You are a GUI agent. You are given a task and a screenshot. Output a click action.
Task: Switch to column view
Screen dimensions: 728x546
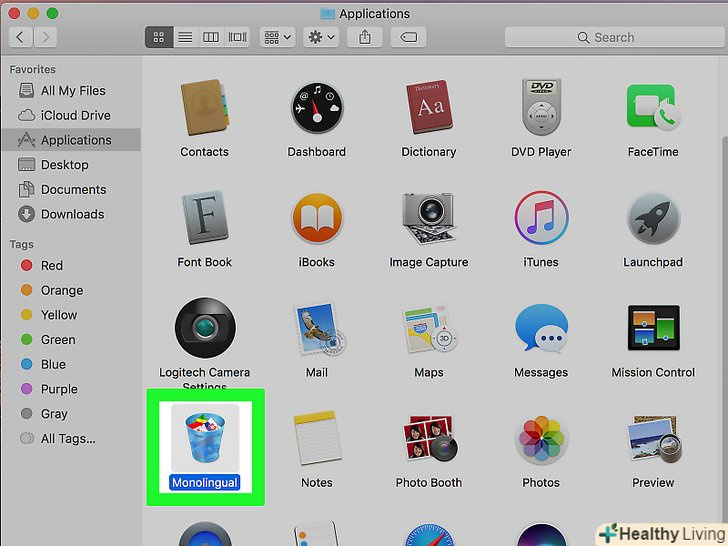pos(211,37)
